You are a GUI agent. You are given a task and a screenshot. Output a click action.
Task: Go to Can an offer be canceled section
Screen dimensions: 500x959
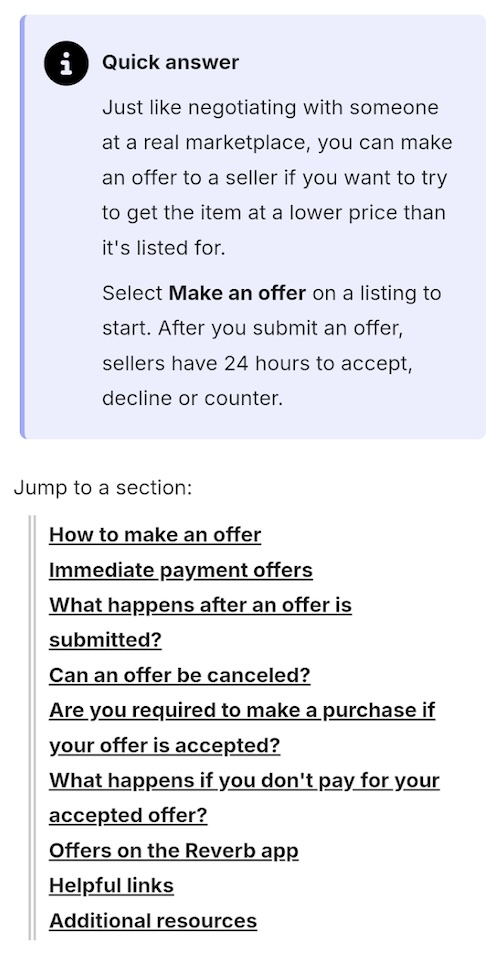click(179, 675)
